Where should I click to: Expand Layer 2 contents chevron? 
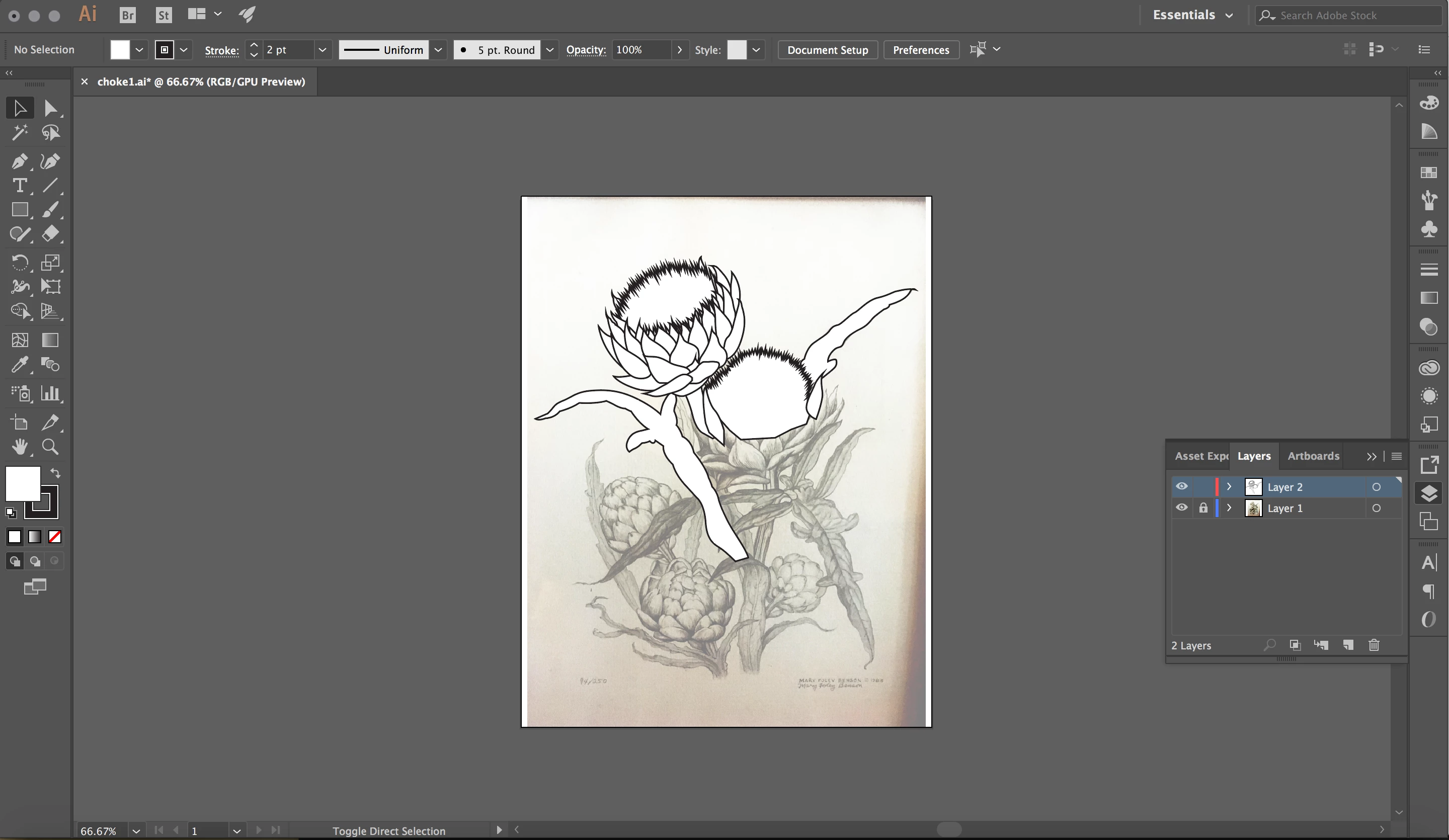[x=1229, y=486]
